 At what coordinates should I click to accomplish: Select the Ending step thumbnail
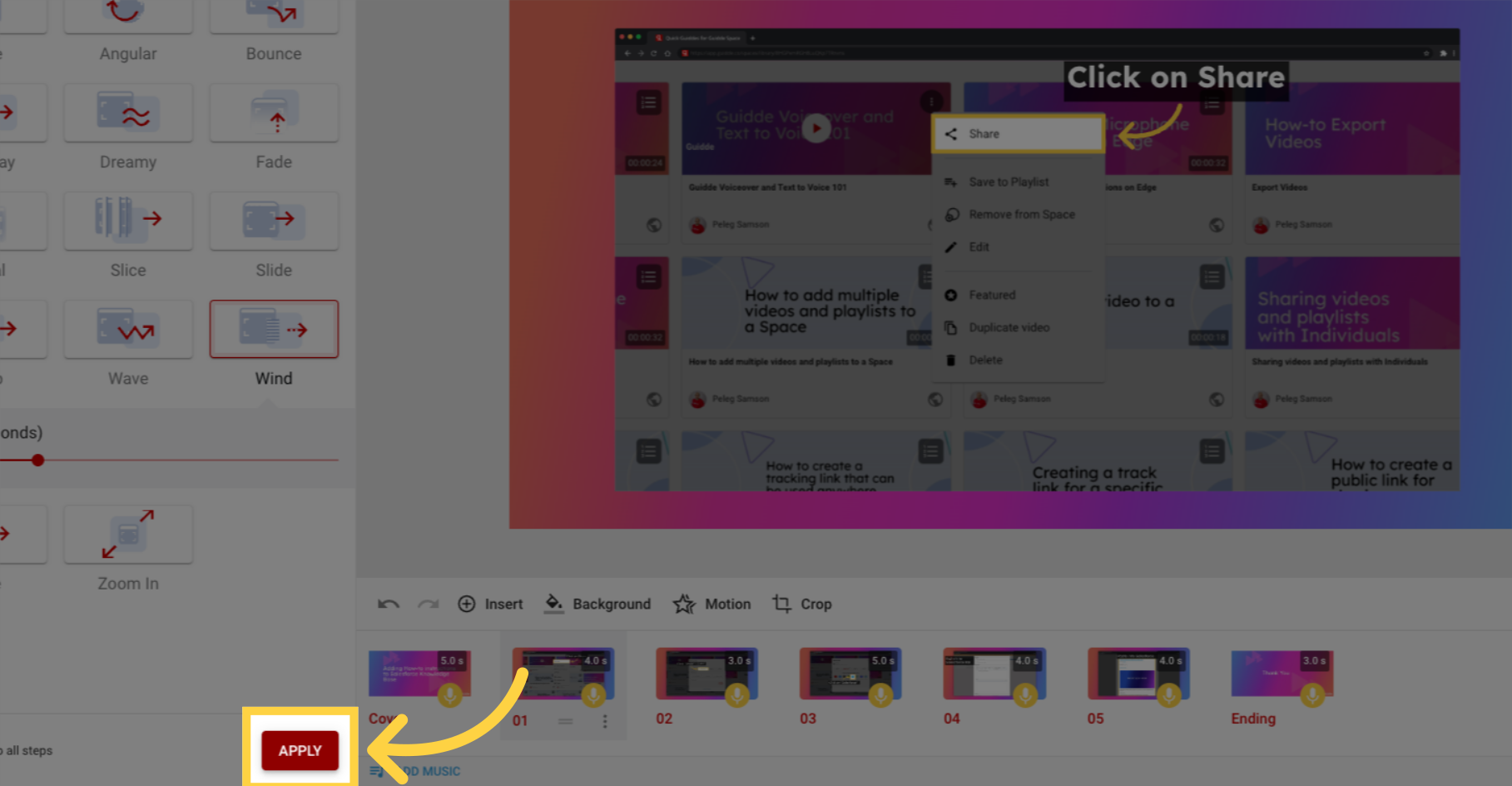pyautogui.click(x=1283, y=674)
